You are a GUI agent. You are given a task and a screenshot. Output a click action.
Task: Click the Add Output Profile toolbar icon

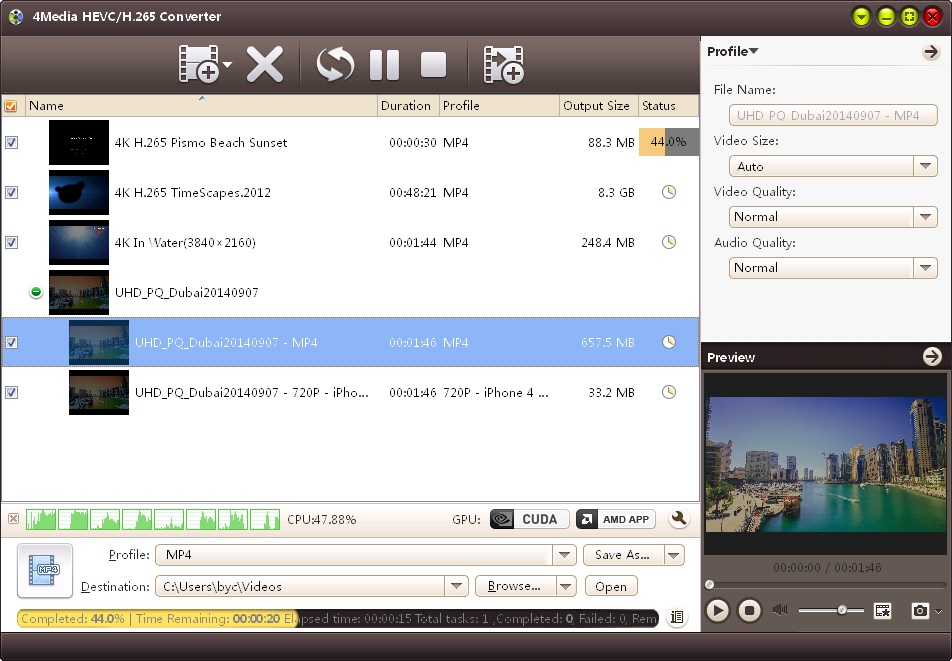pyautogui.click(x=504, y=65)
